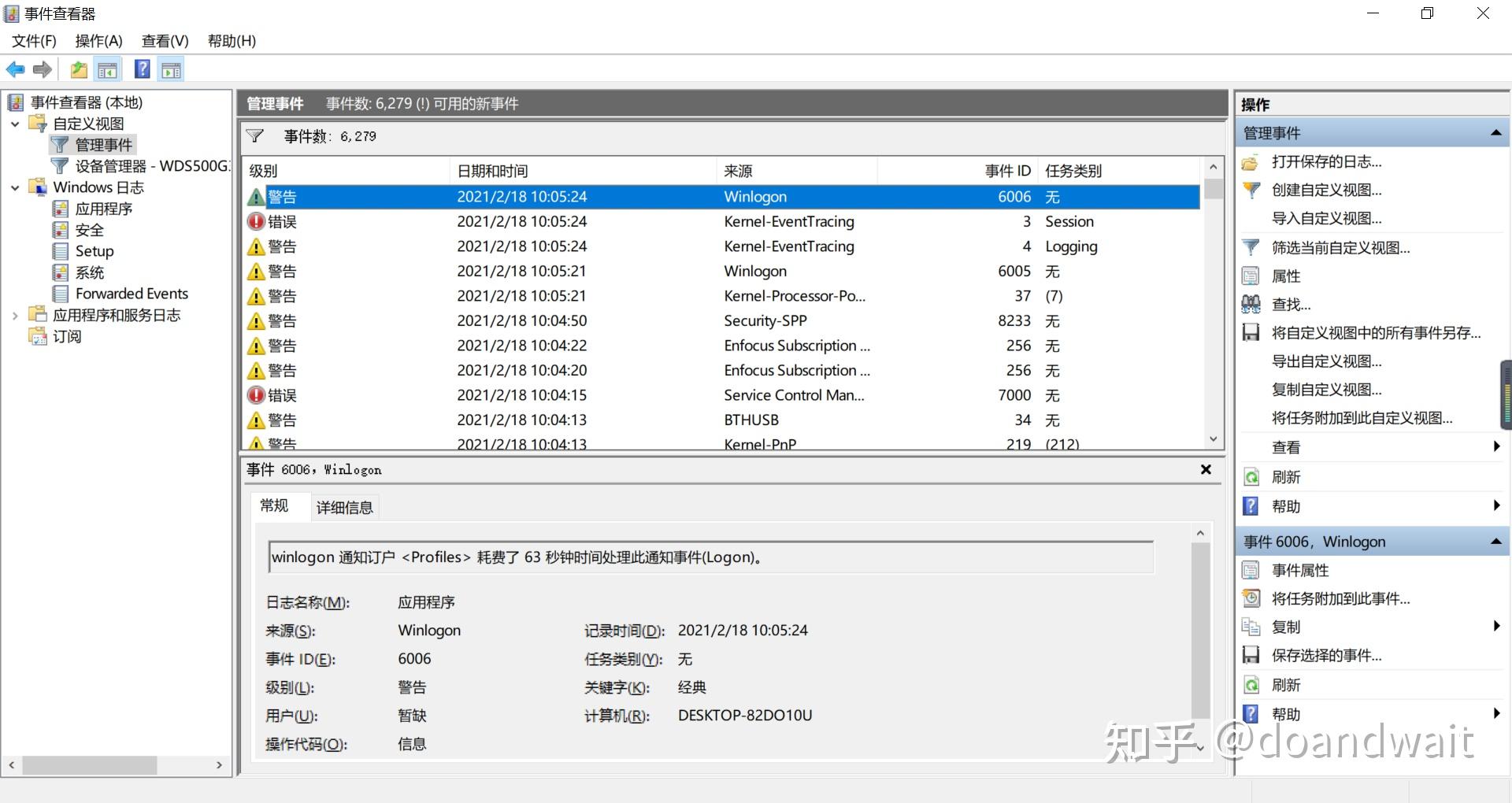1512x803 pixels.
Task: Switch to the 详细信息 tab
Action: click(x=344, y=507)
